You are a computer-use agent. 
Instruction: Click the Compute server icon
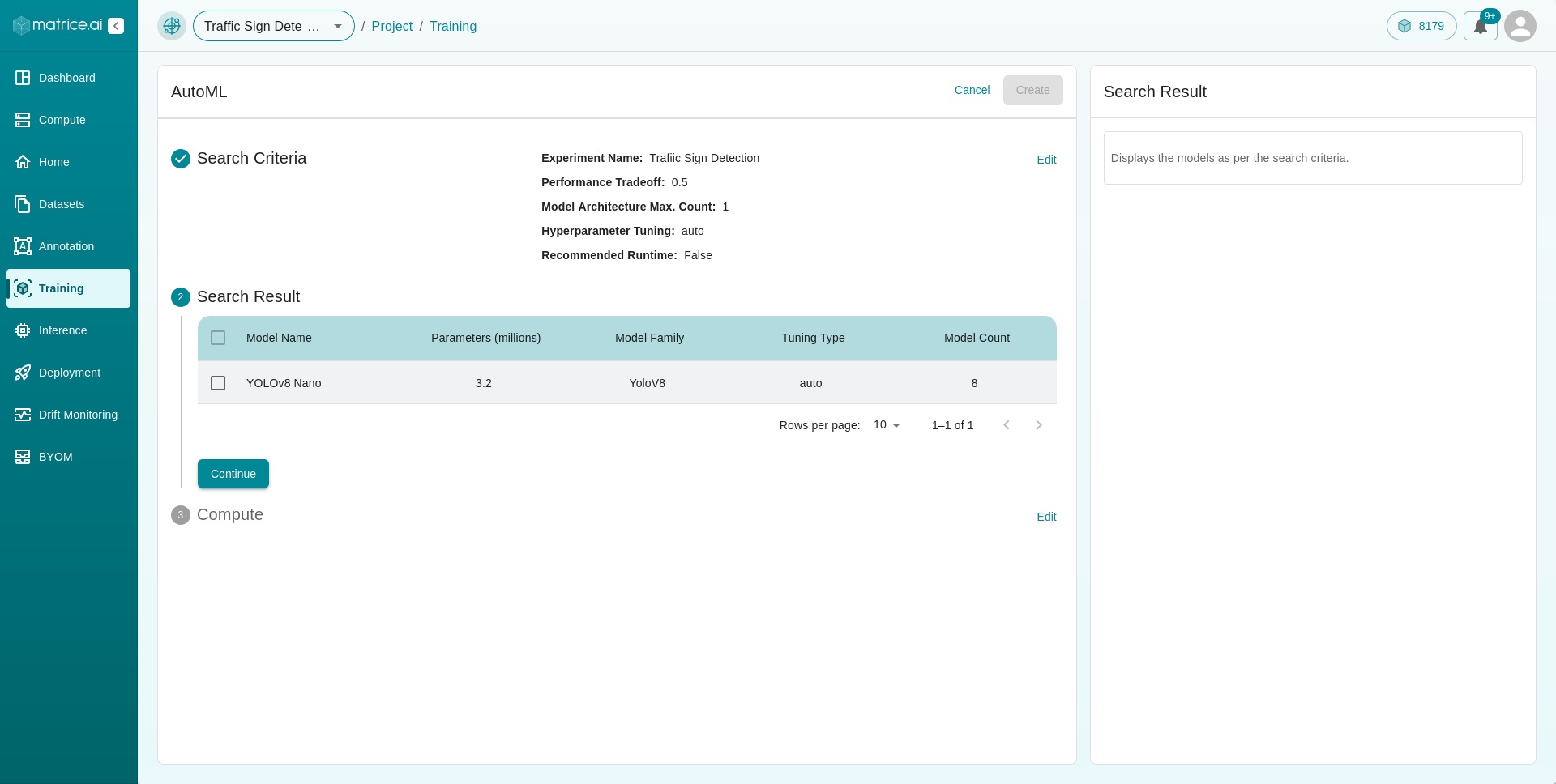(23, 120)
